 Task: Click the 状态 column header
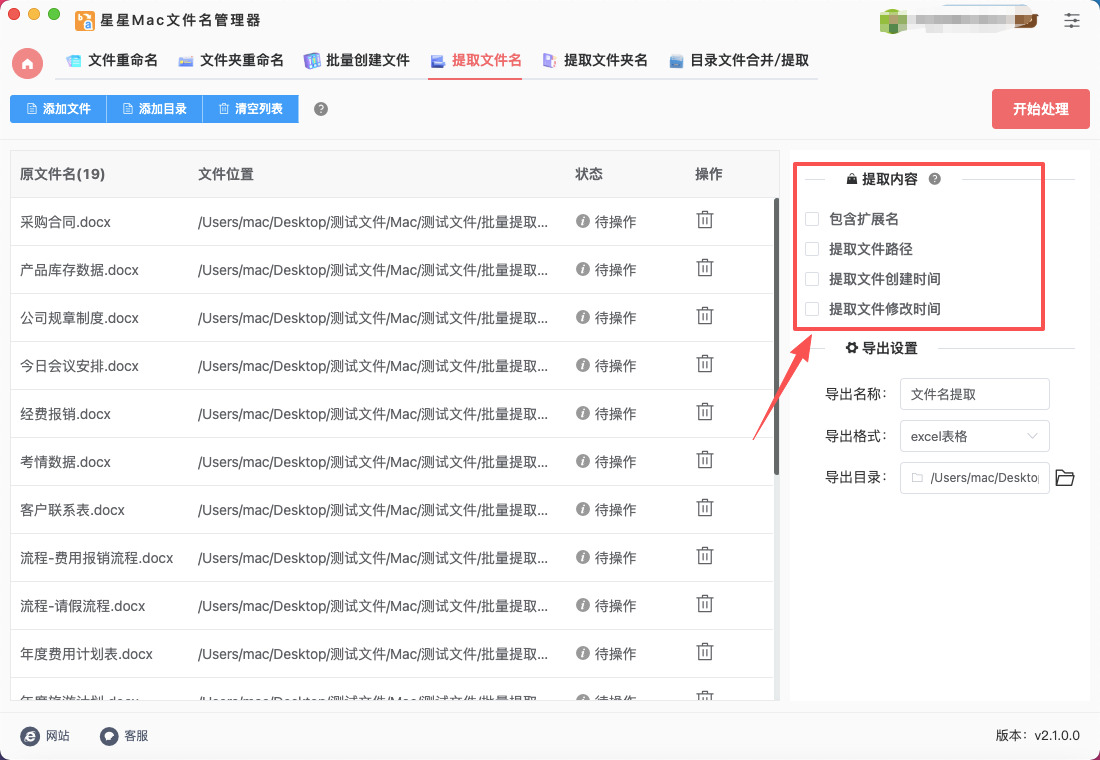(589, 174)
